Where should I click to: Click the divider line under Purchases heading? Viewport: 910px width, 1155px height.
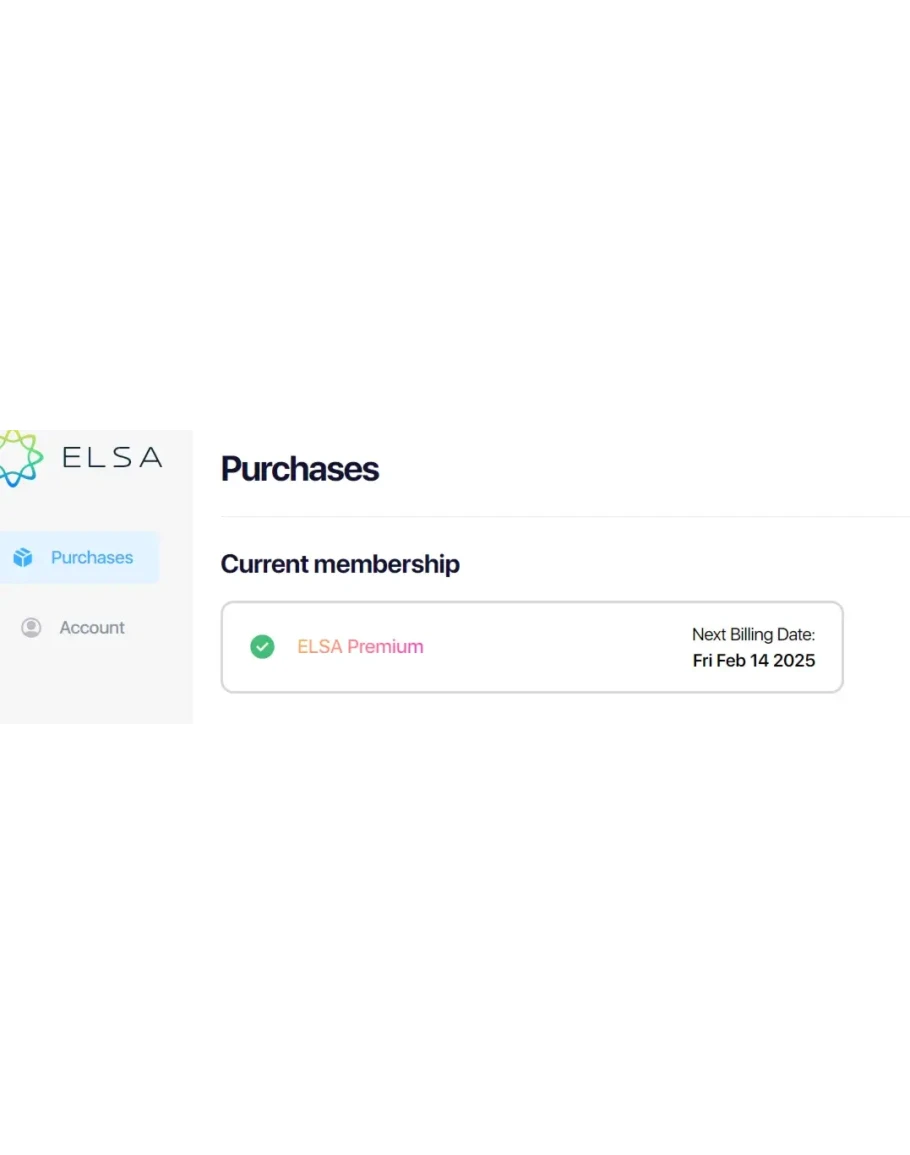coord(560,516)
